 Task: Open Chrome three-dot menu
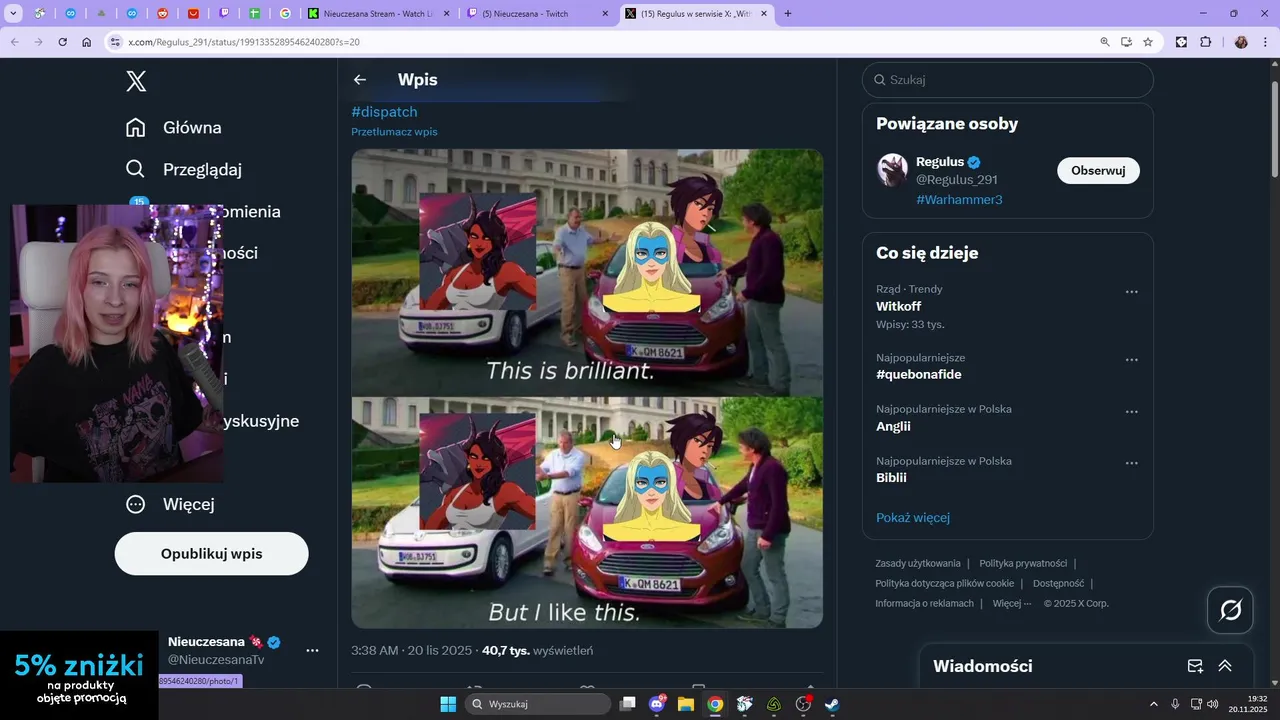click(x=1266, y=42)
